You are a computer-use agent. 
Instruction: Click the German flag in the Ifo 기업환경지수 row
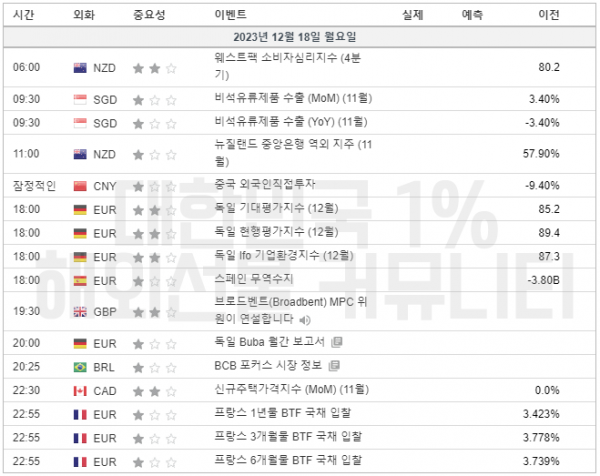pos(80,257)
